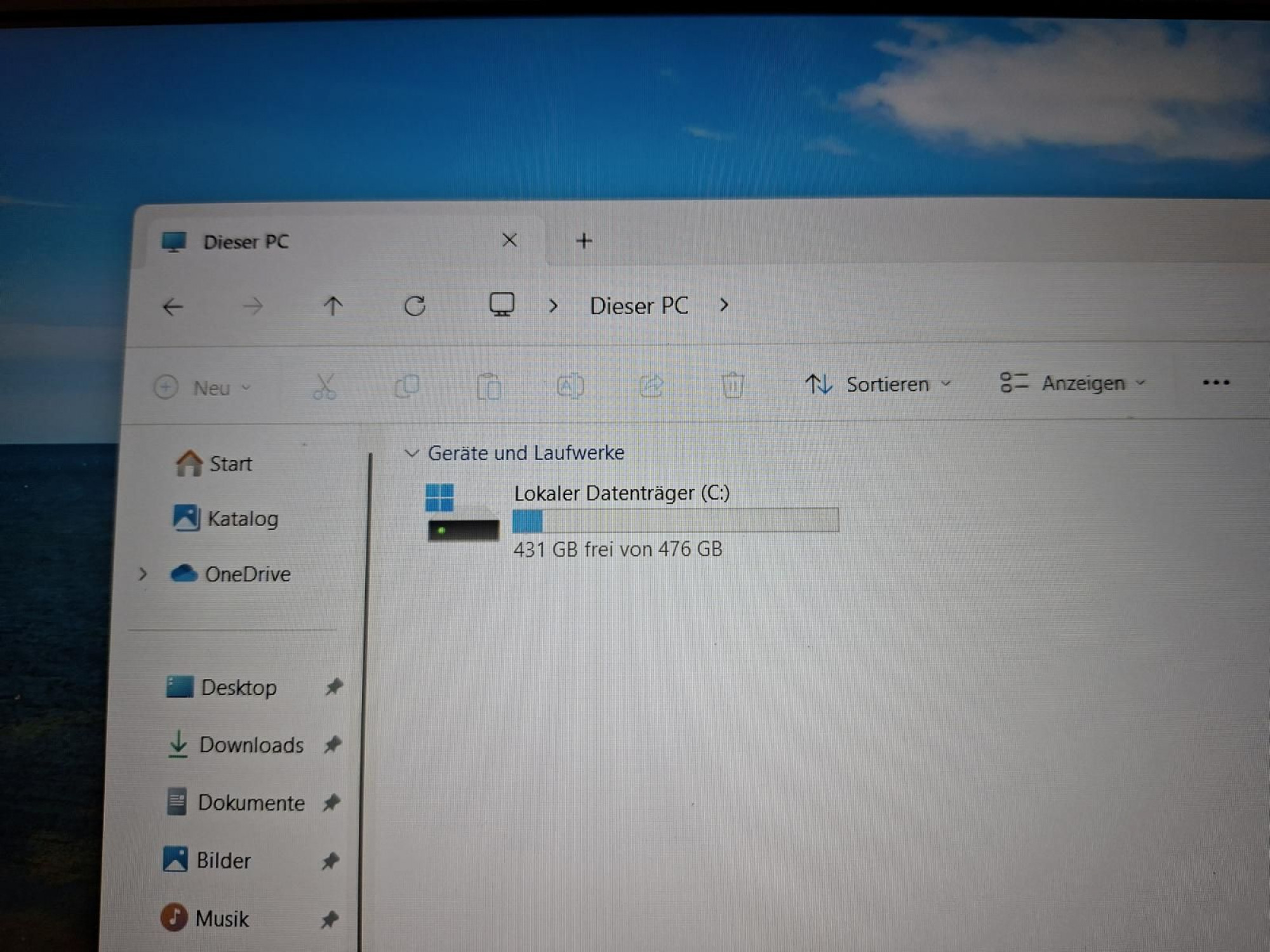Open the Sortieren dropdown
This screenshot has width=1270, height=952.
click(x=879, y=384)
